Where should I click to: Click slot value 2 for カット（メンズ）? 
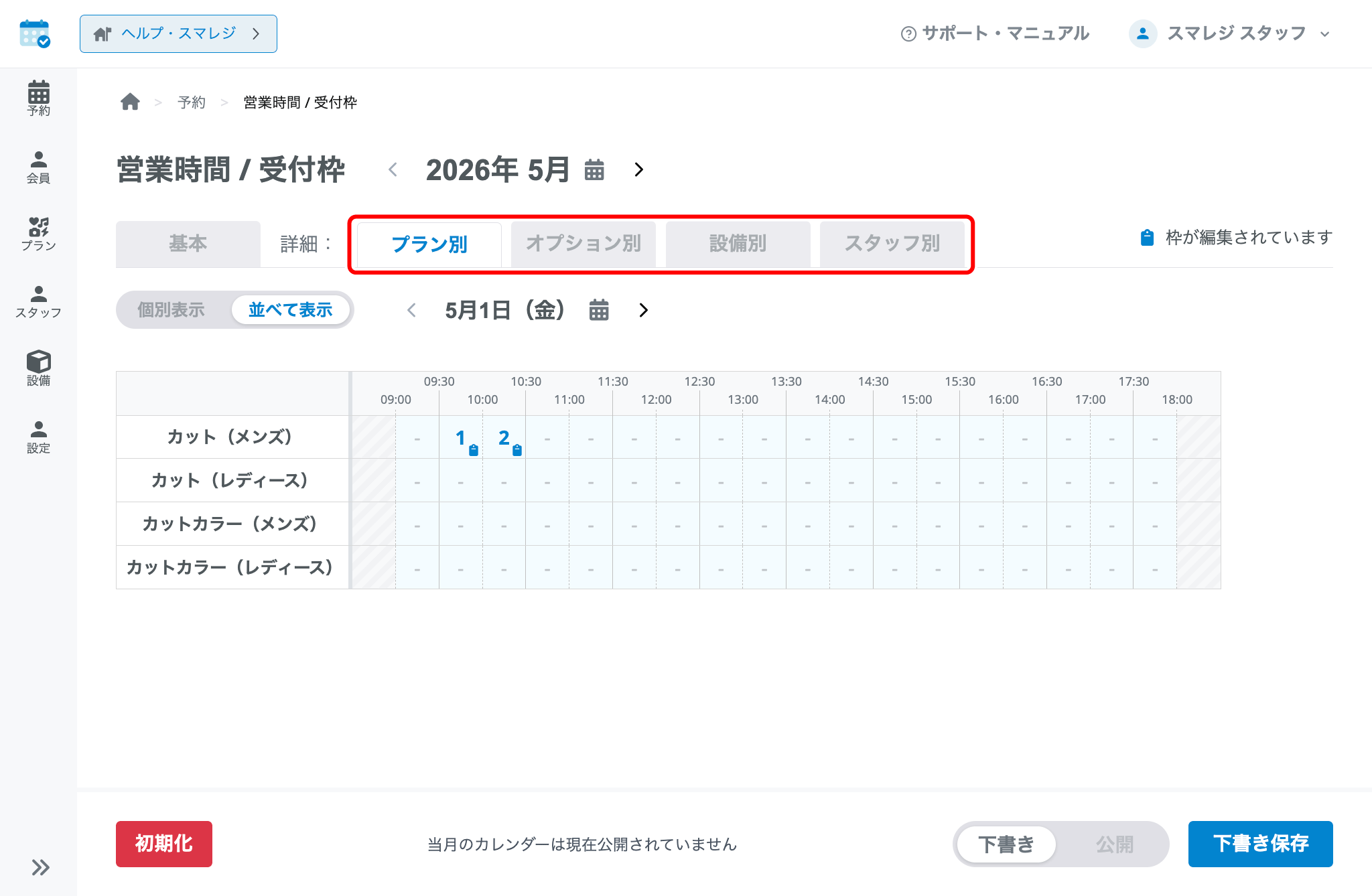pyautogui.click(x=504, y=438)
